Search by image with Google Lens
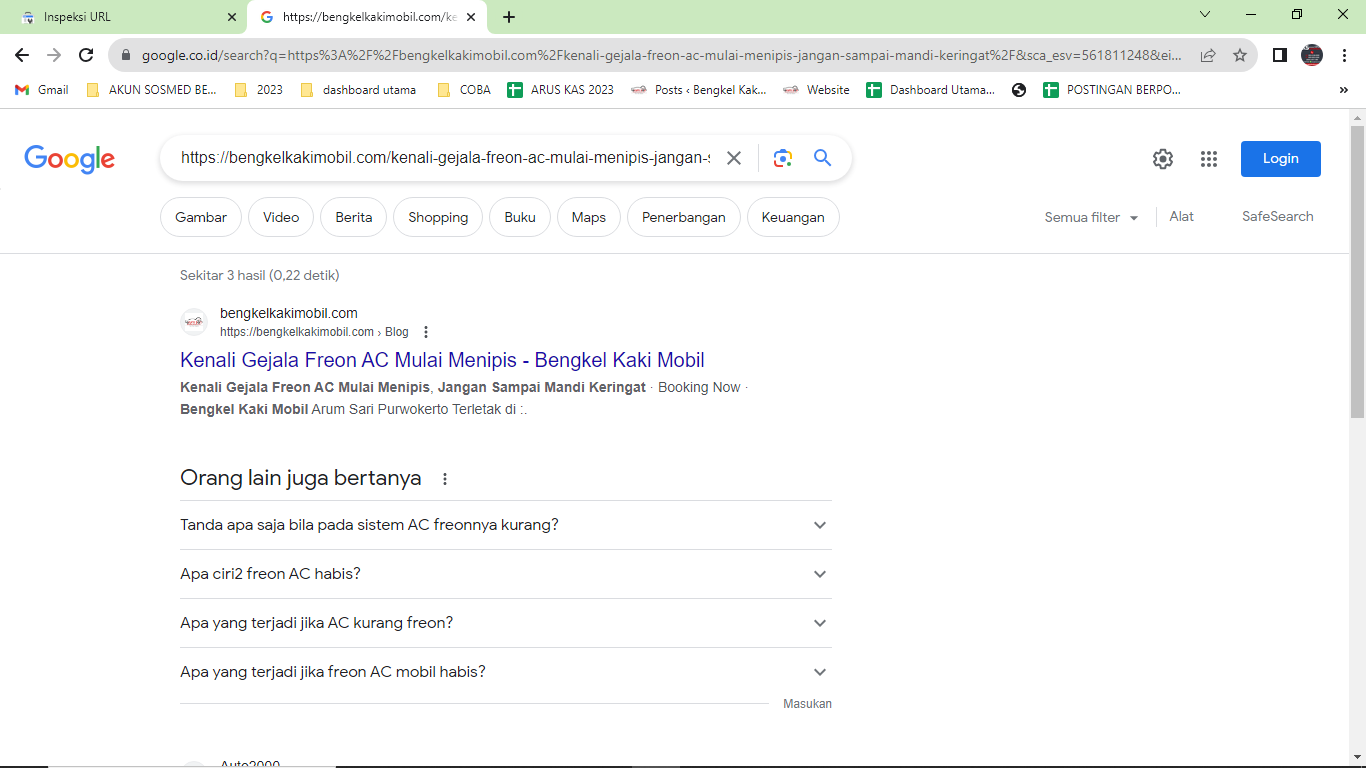 click(783, 158)
